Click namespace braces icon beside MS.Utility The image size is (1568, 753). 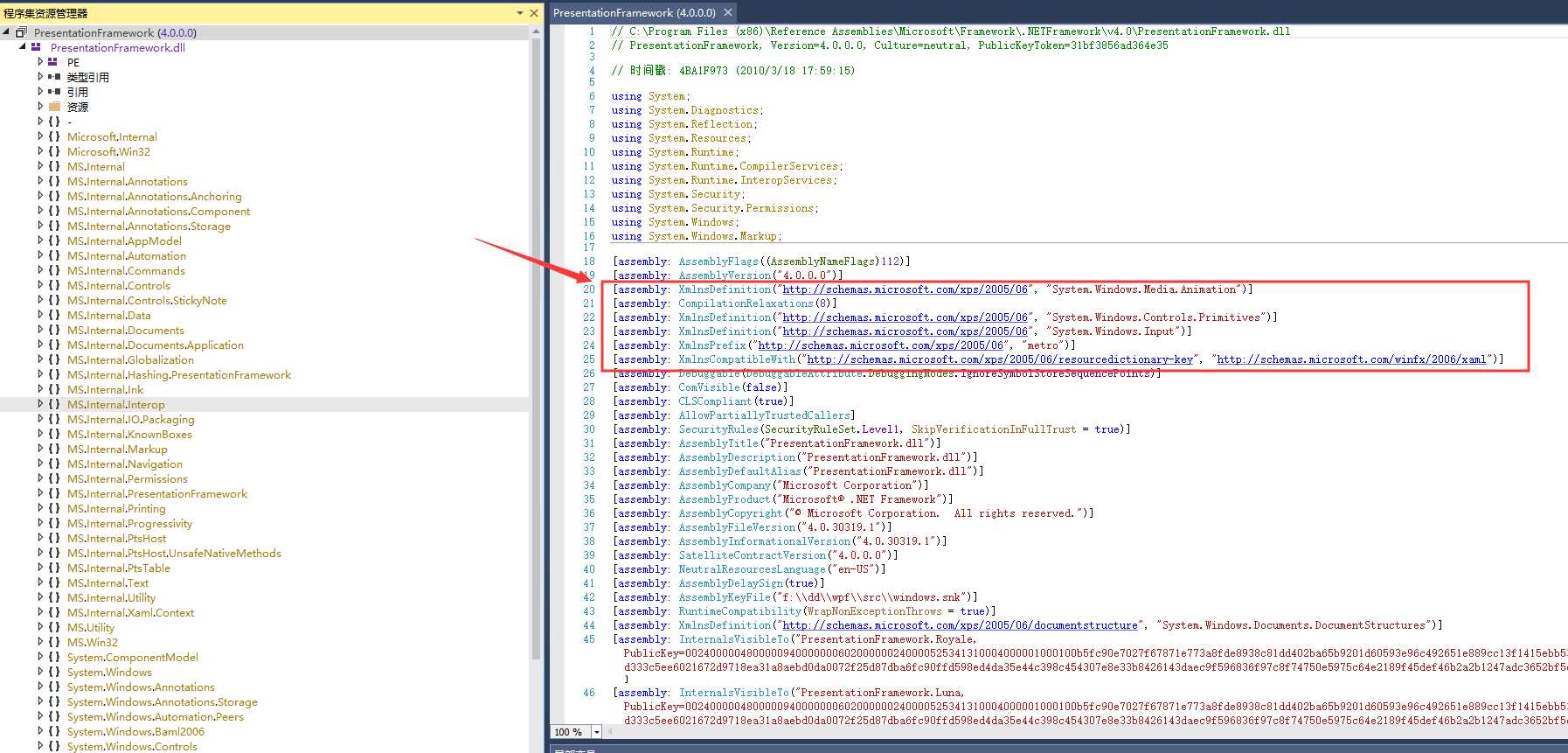point(54,627)
